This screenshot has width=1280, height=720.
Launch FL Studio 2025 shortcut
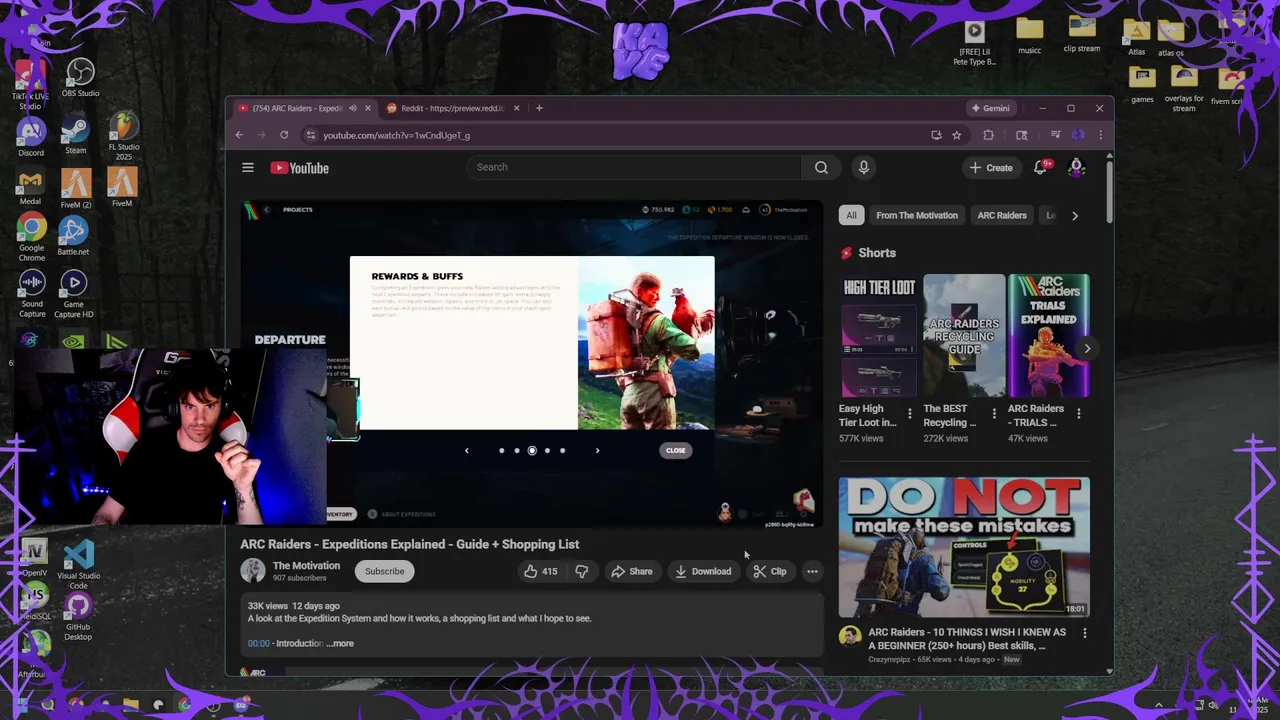pos(124,135)
